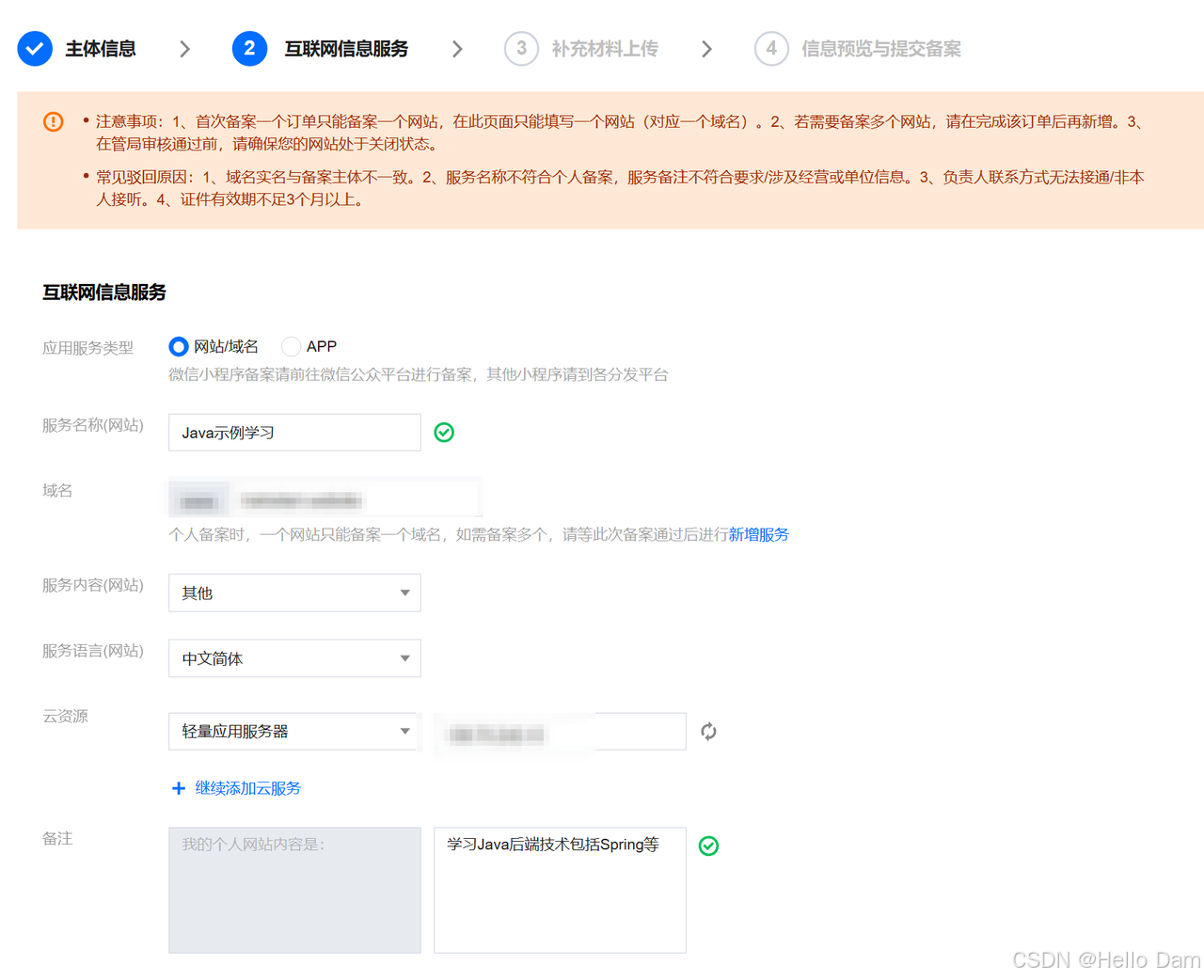Click the 继续添加云服务 link
The height and width of the screenshot is (980, 1204).
click(x=248, y=788)
